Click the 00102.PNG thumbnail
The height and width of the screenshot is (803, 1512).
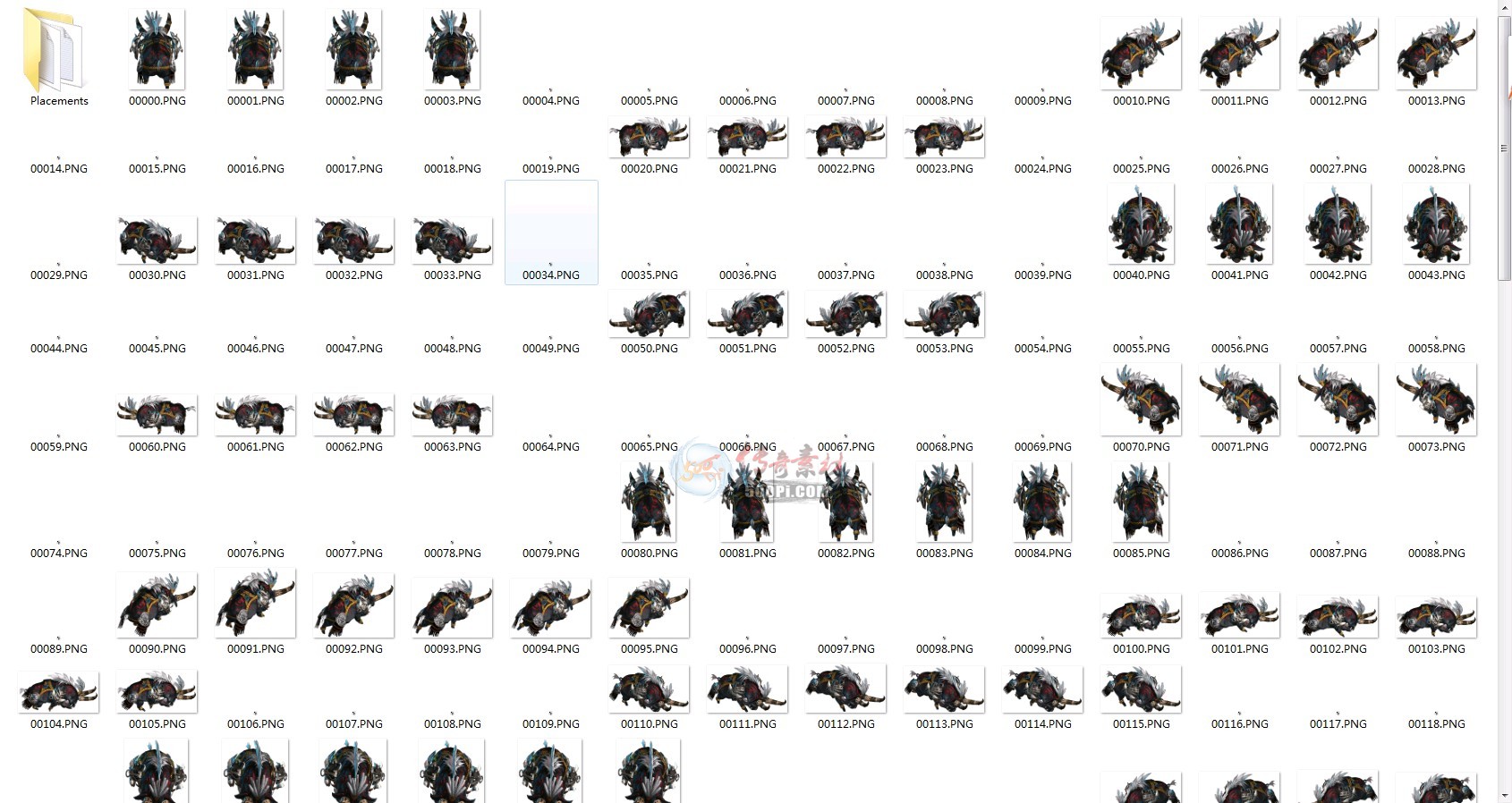[1338, 616]
